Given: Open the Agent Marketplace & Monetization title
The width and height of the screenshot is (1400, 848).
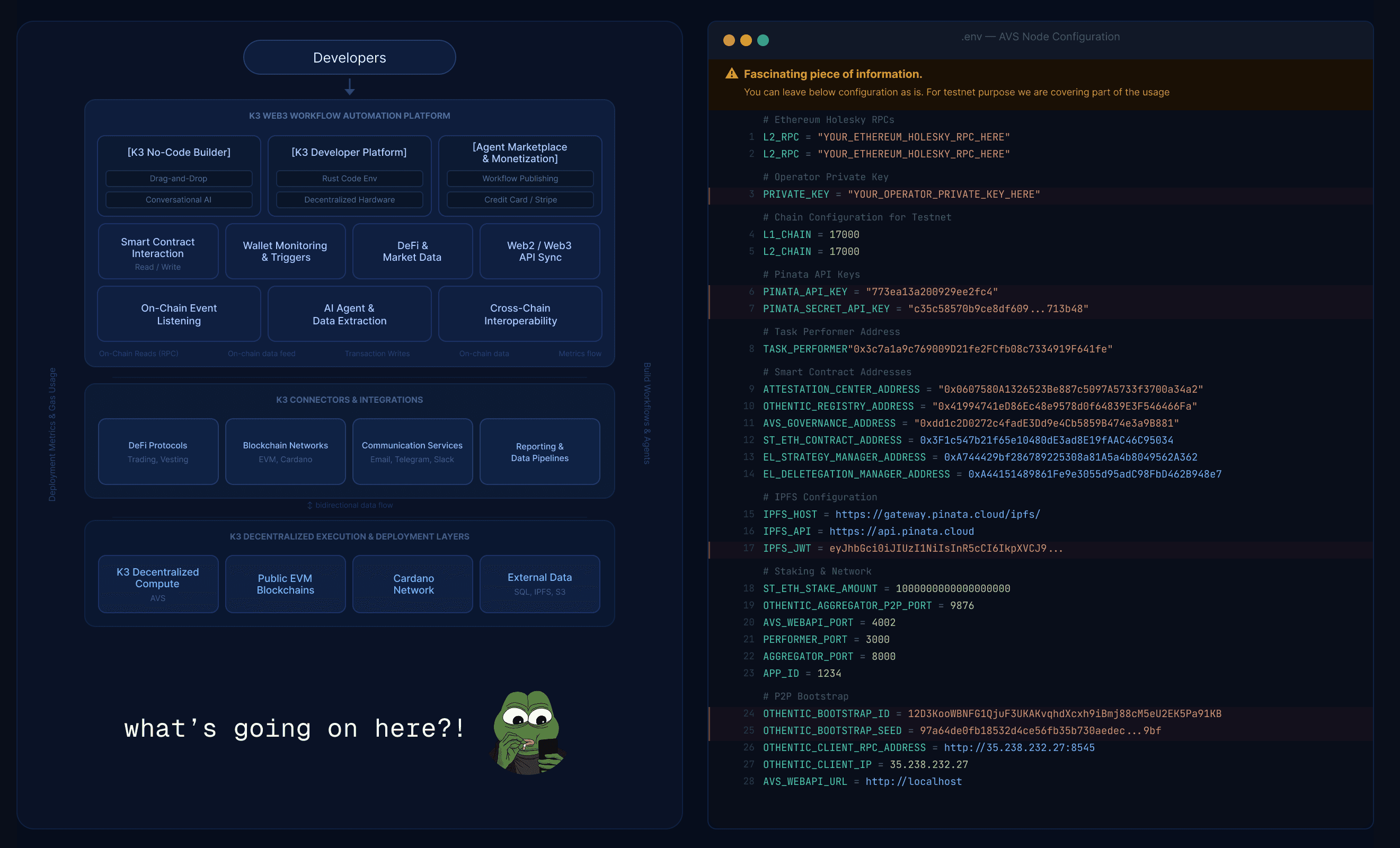Looking at the screenshot, I should [x=520, y=153].
